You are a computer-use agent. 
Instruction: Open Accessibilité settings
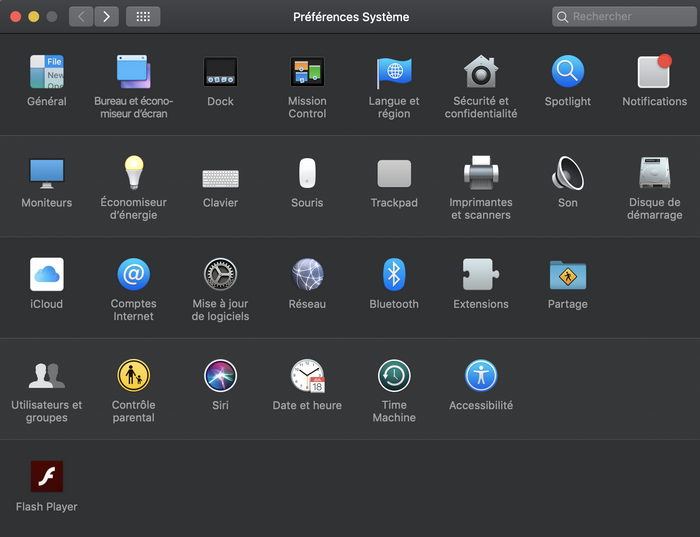[481, 375]
